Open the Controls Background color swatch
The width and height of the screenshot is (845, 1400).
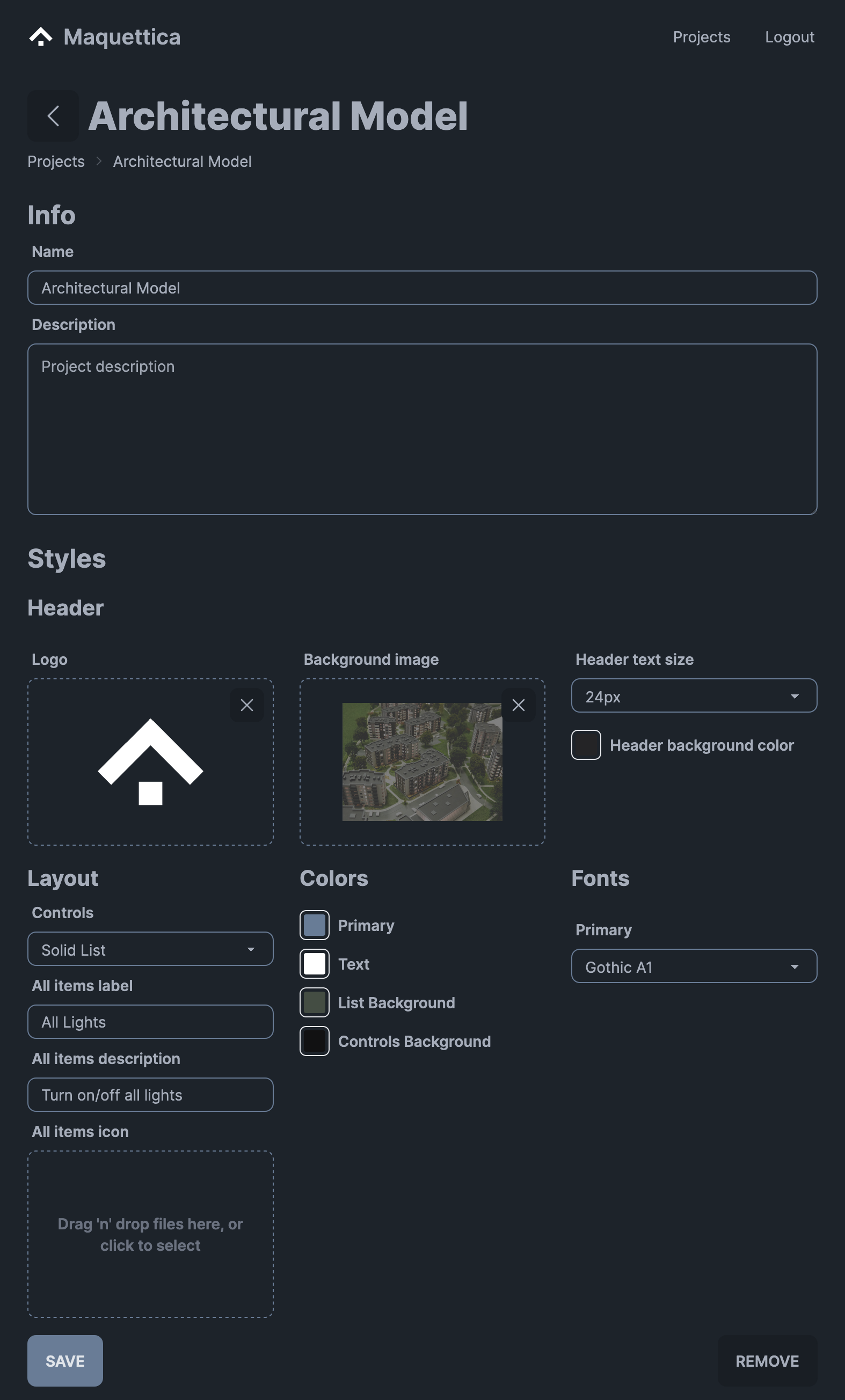pos(314,1041)
